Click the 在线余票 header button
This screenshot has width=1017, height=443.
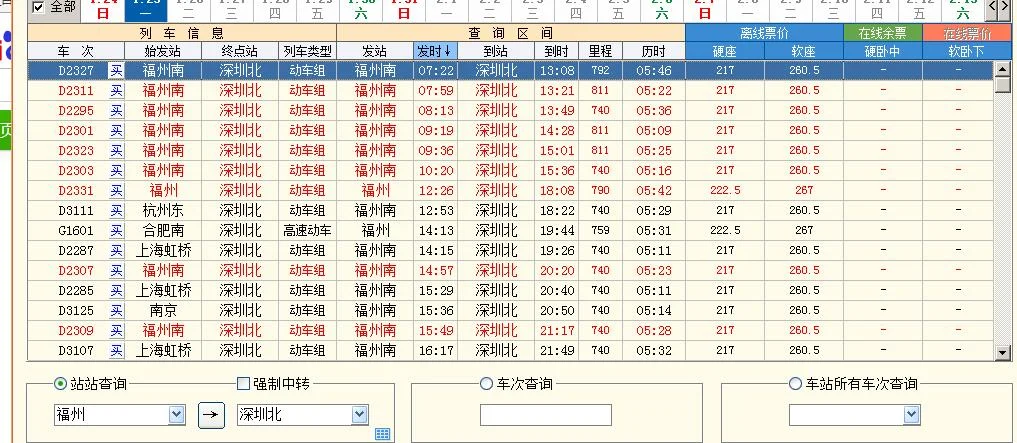pyautogui.click(x=882, y=33)
